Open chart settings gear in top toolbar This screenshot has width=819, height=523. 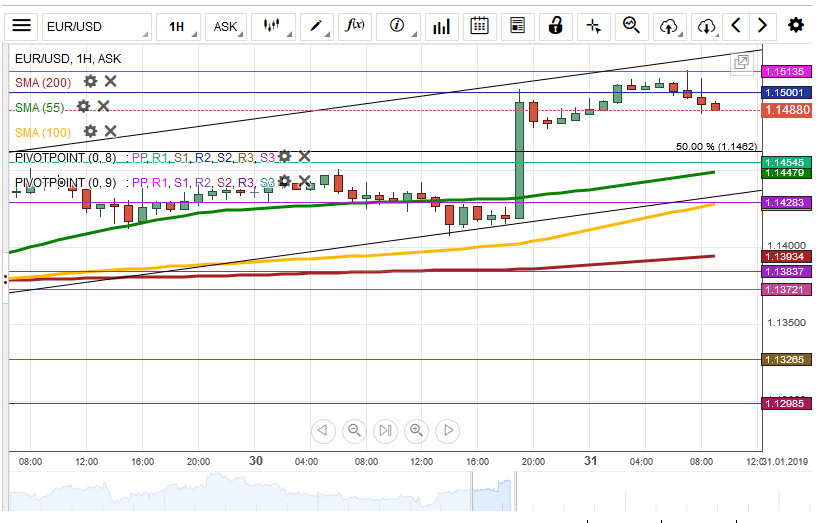tap(795, 26)
